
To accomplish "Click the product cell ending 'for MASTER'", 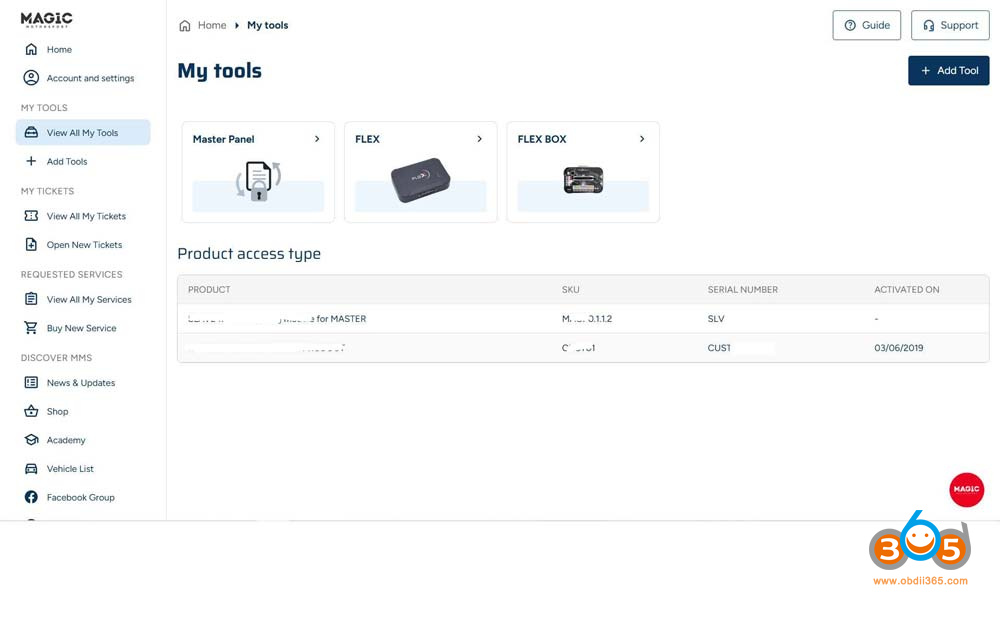I will (277, 319).
